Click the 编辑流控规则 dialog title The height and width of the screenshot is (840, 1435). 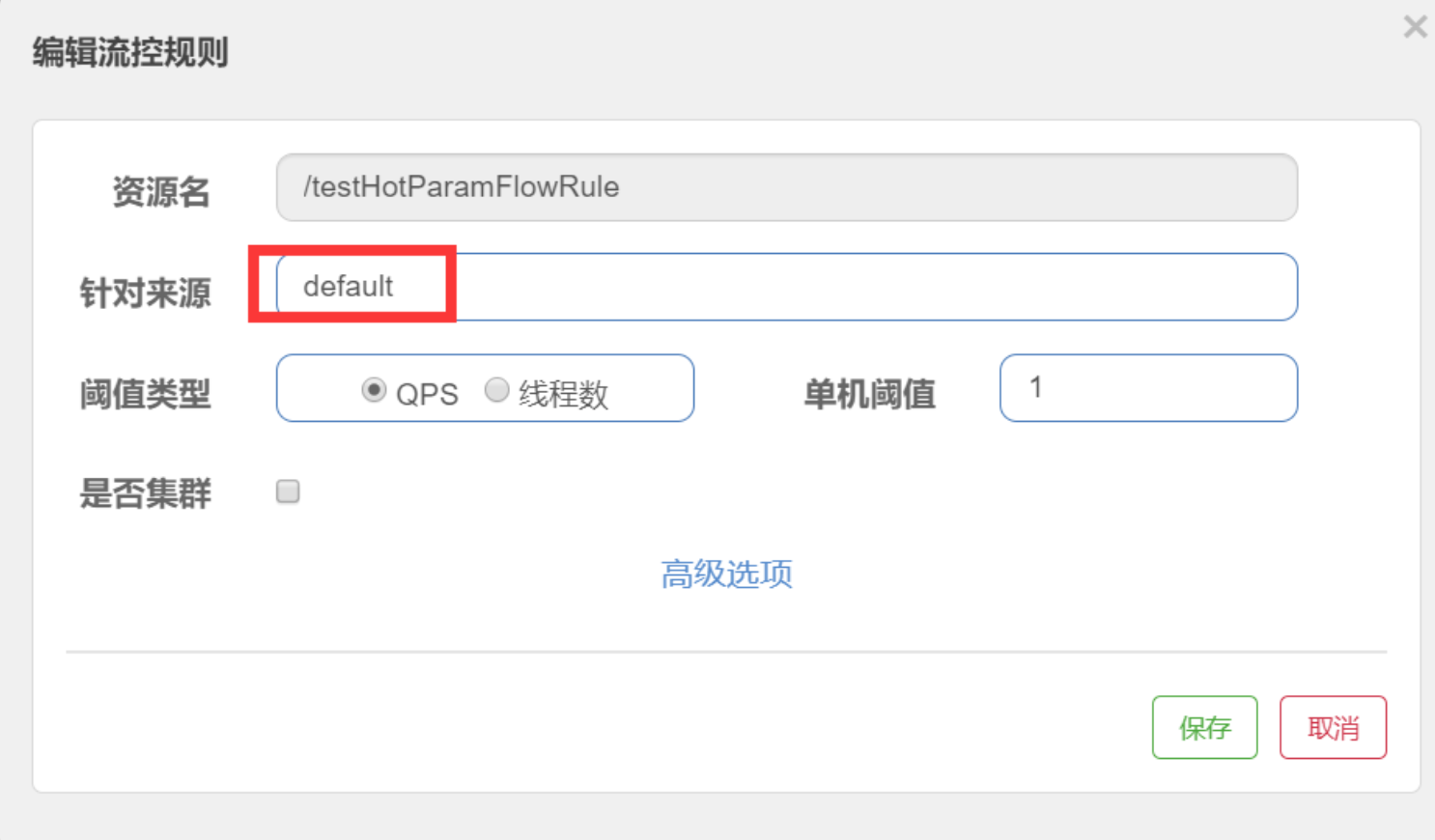point(130,52)
